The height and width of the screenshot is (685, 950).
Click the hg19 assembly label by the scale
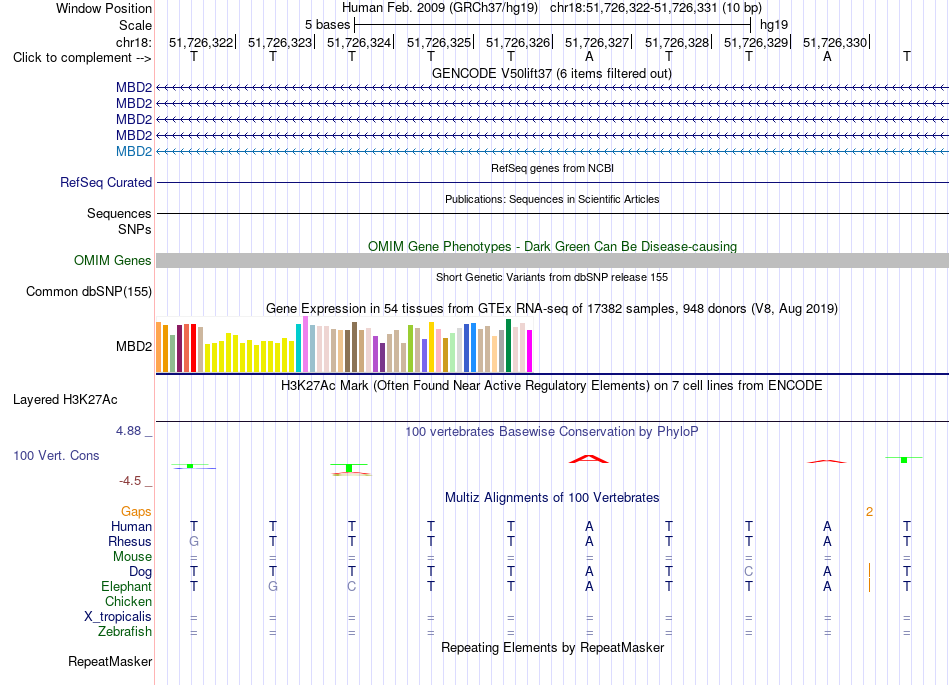pos(774,25)
